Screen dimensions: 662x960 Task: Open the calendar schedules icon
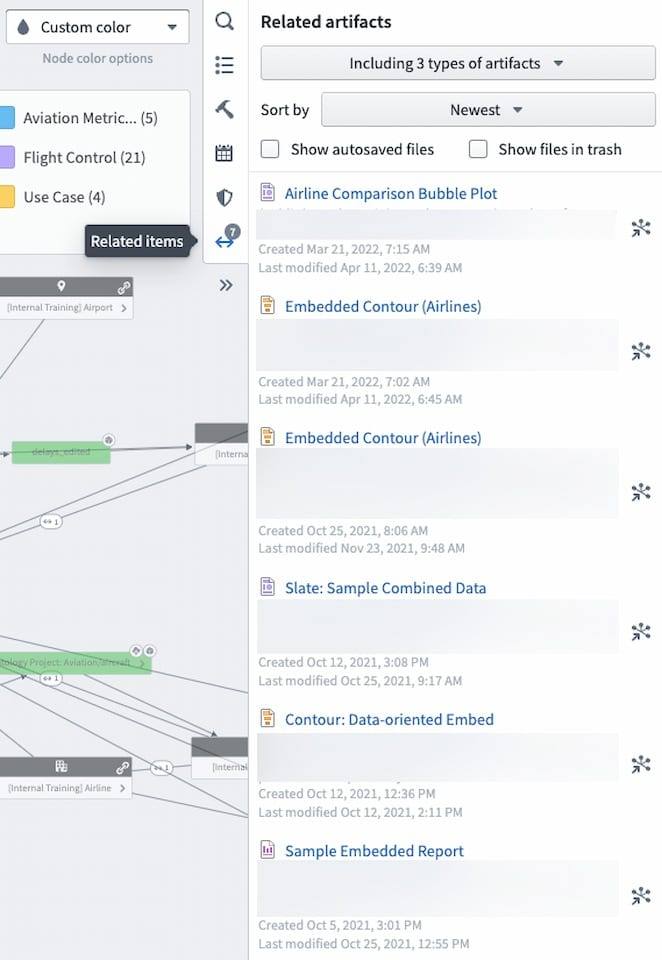click(x=224, y=153)
